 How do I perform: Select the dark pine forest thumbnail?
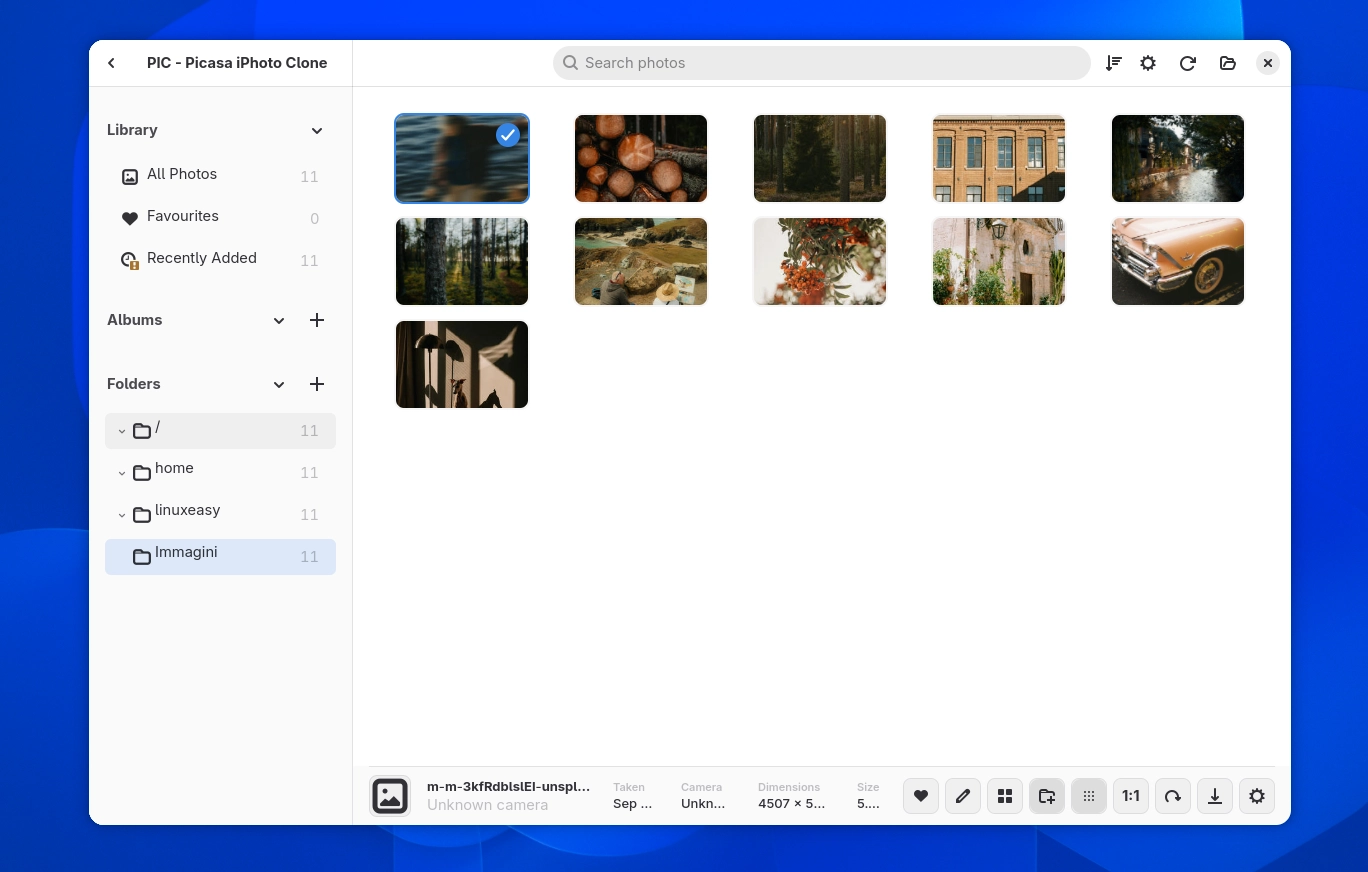820,158
